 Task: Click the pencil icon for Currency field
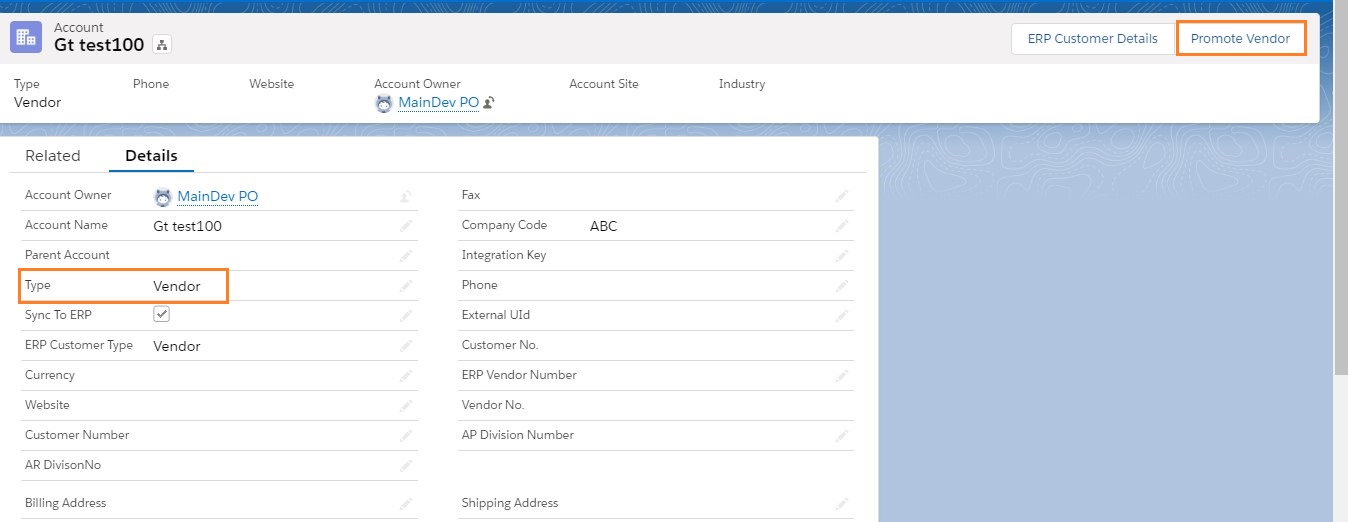406,376
